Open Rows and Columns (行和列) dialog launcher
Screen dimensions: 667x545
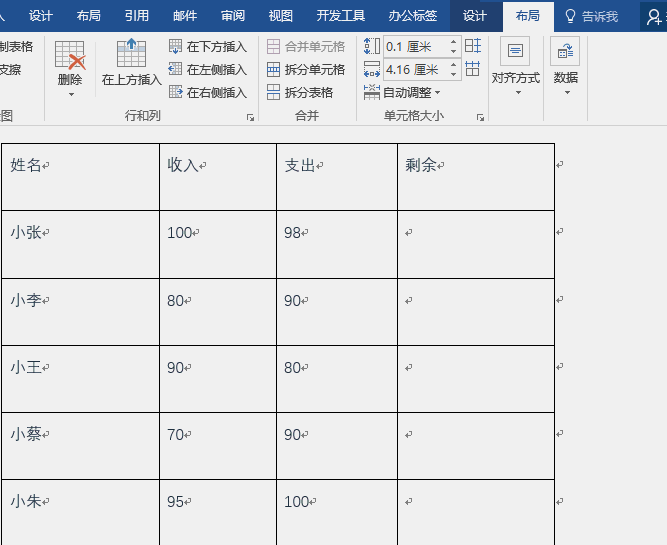(x=251, y=117)
